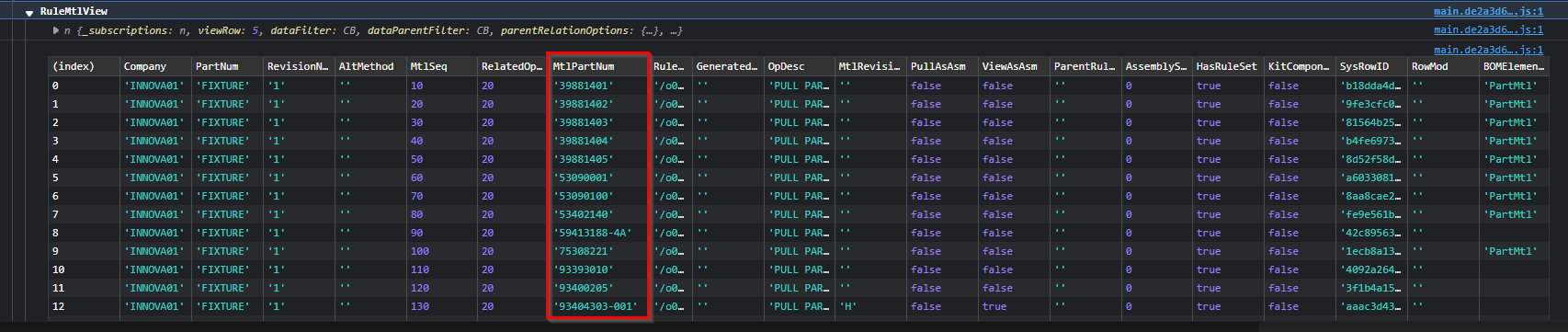The image size is (1568, 332).
Task: Click SysRowID cell '81564b25...'
Action: [x=1372, y=122]
